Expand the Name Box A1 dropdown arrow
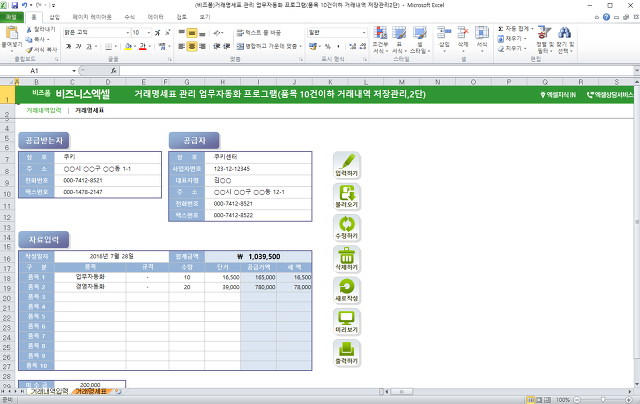Screen dimensions: 640x404 tap(74, 71)
